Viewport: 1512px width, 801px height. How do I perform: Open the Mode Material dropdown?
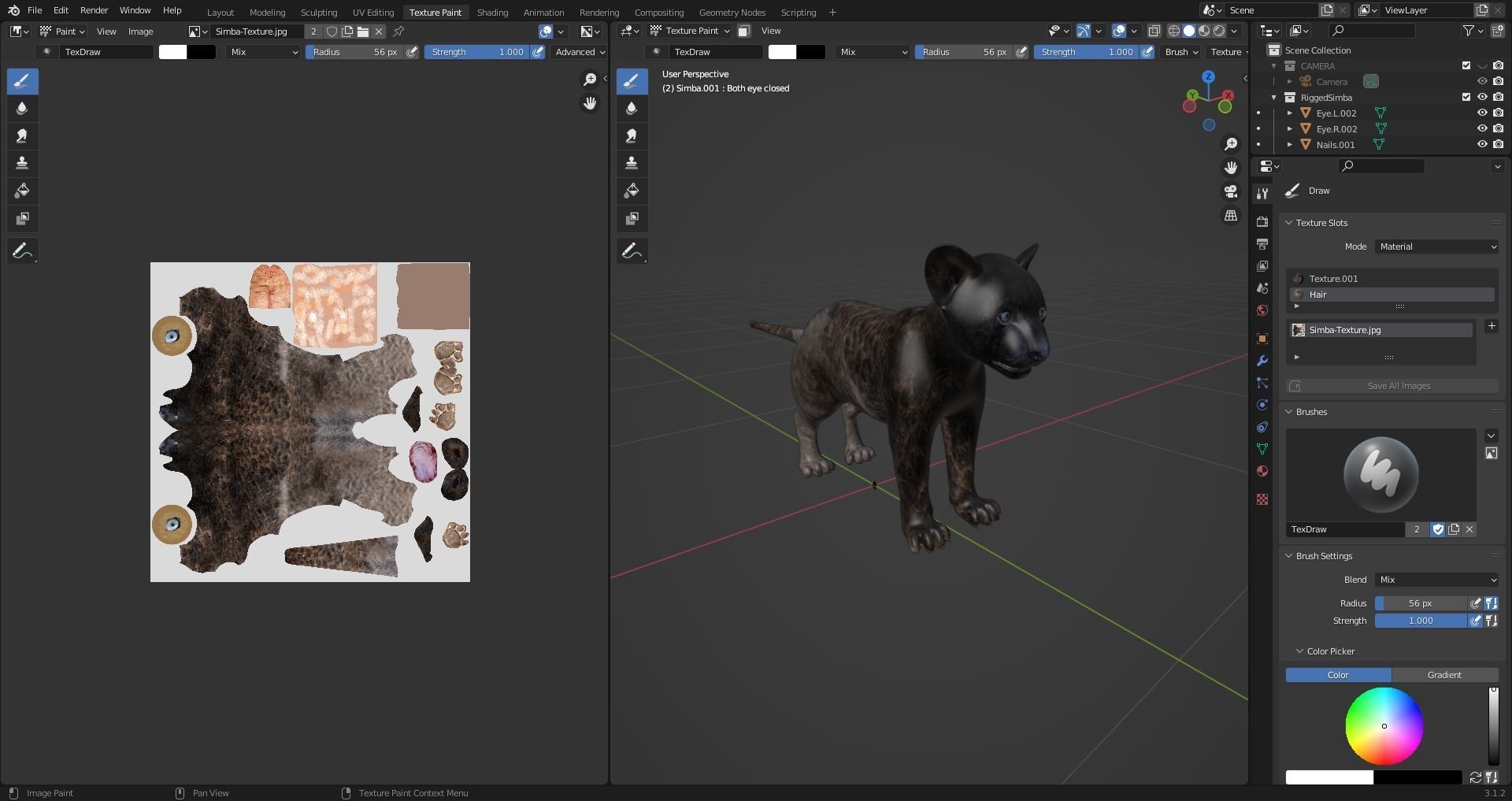click(x=1436, y=247)
